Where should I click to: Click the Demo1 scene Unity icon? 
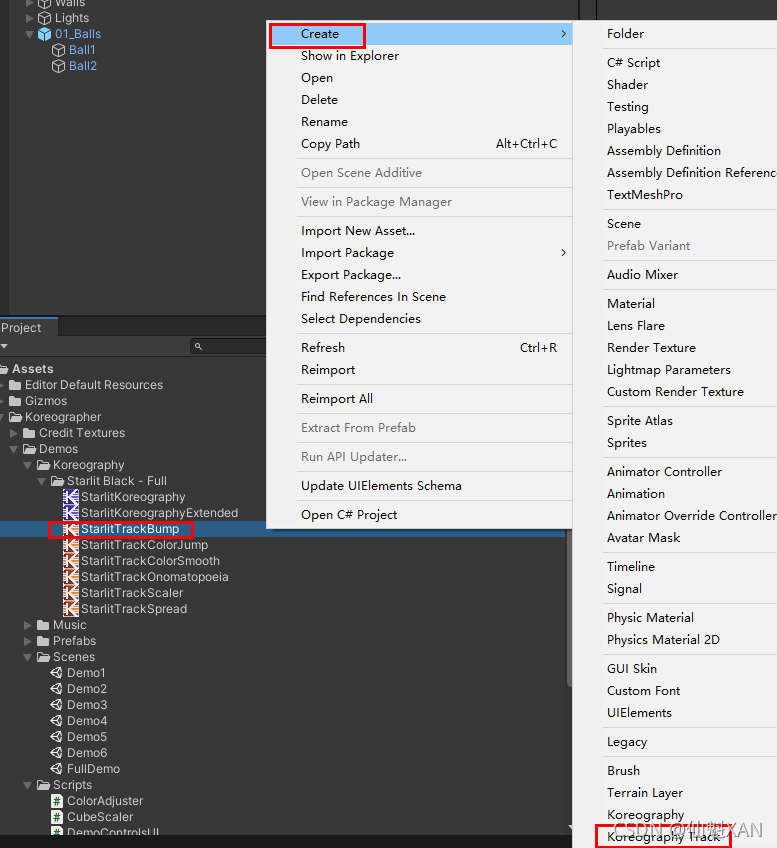(x=56, y=673)
